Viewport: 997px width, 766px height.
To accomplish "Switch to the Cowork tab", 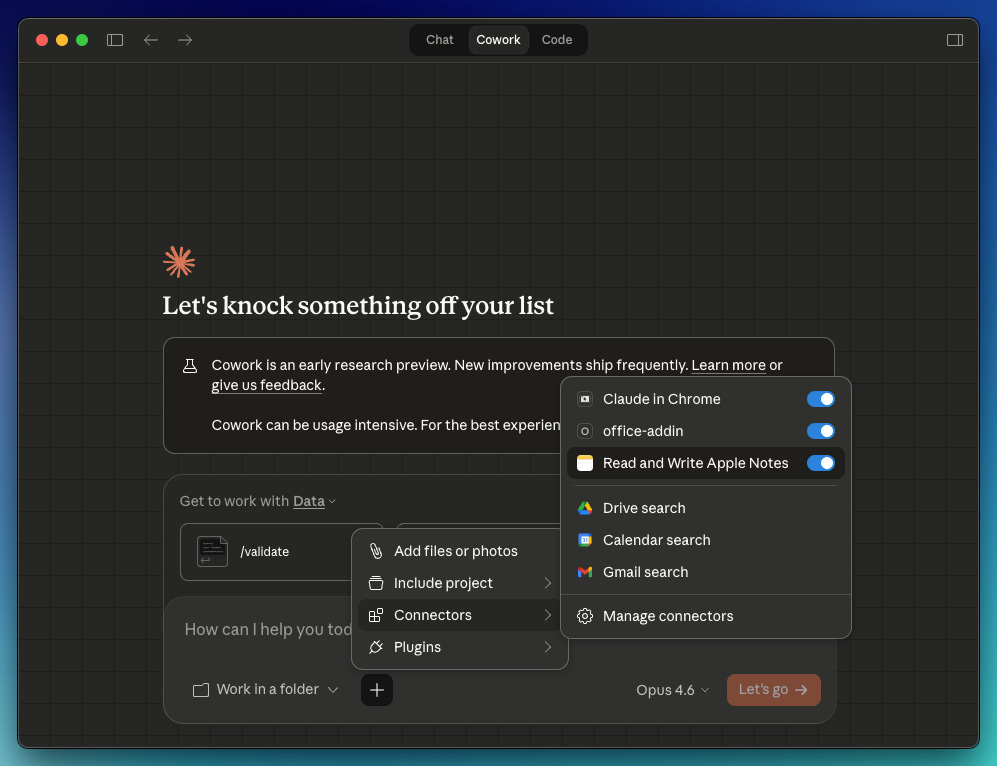I will pos(498,39).
